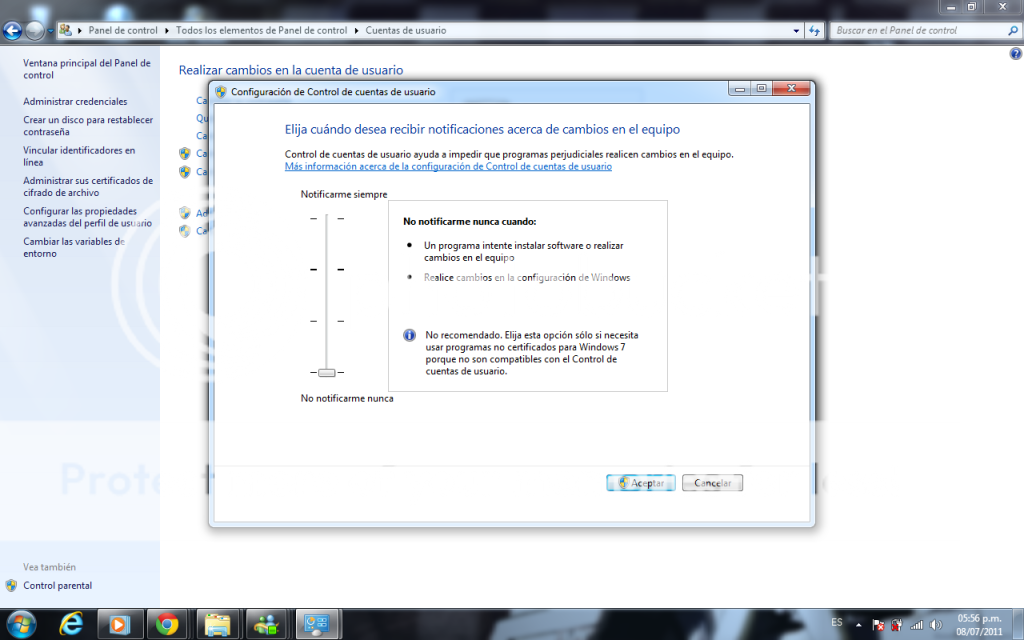
Task: Click the 'Buscar en el Panel de control' field
Action: click(x=926, y=31)
